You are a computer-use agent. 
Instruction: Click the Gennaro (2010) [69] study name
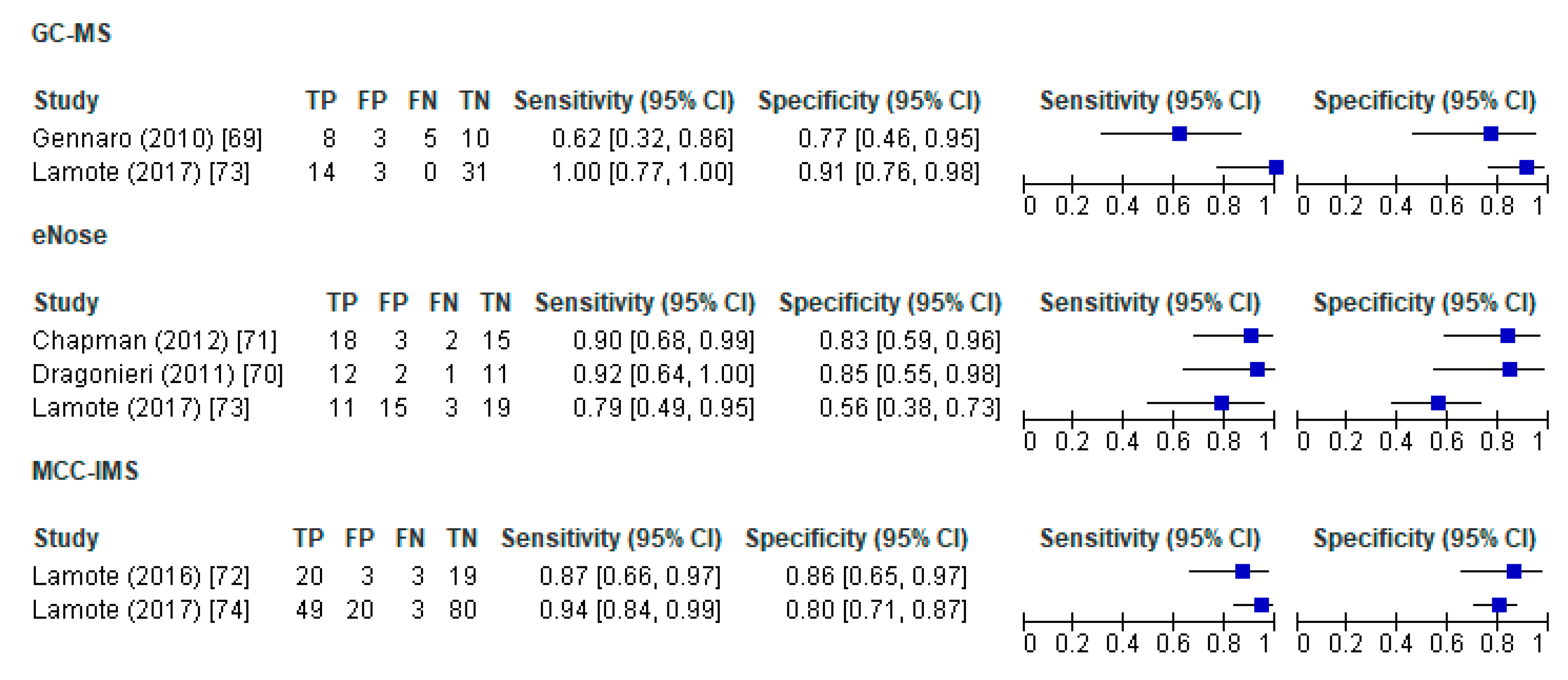pos(147,139)
